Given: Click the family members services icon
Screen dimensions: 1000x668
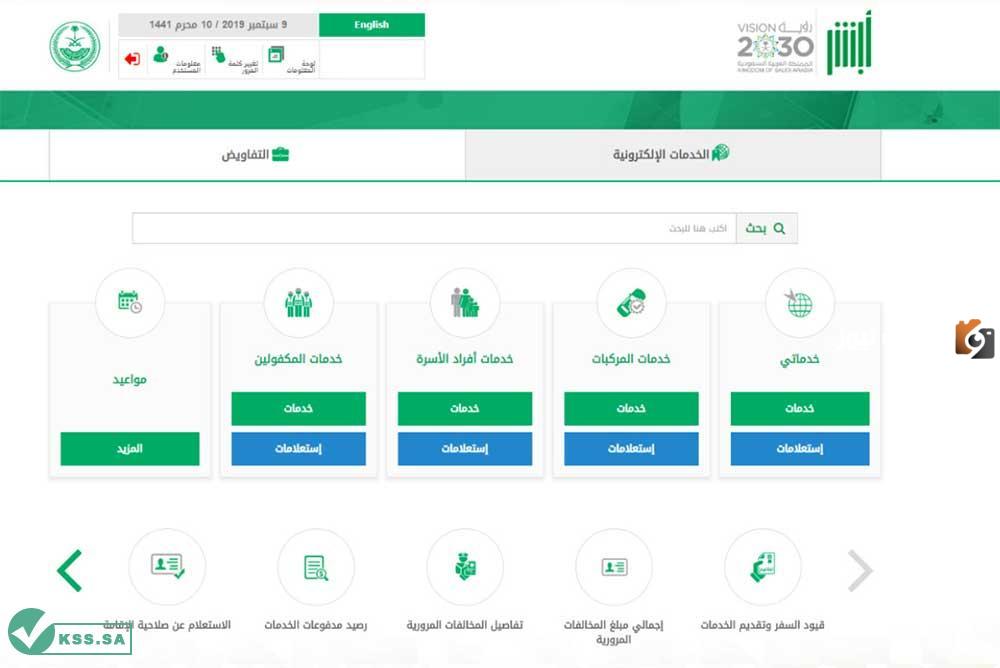Looking at the screenshot, I should tap(465, 303).
